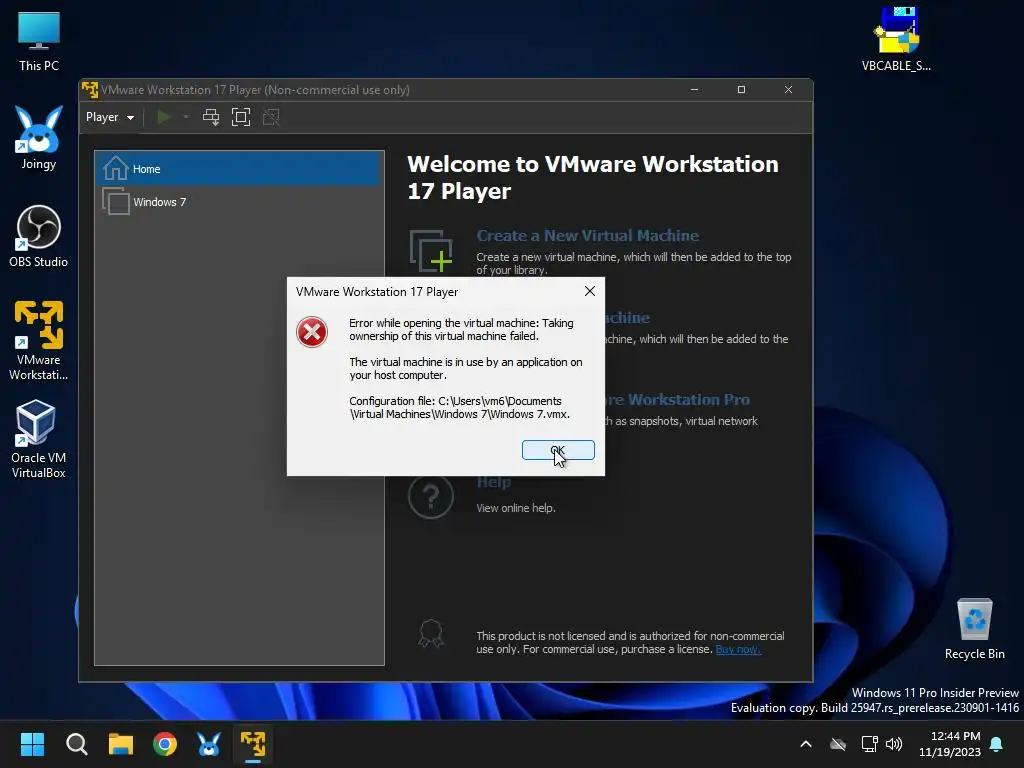This screenshot has height=768, width=1024.
Task: Open the Recycle Bin desktop icon
Action: [x=974, y=629]
